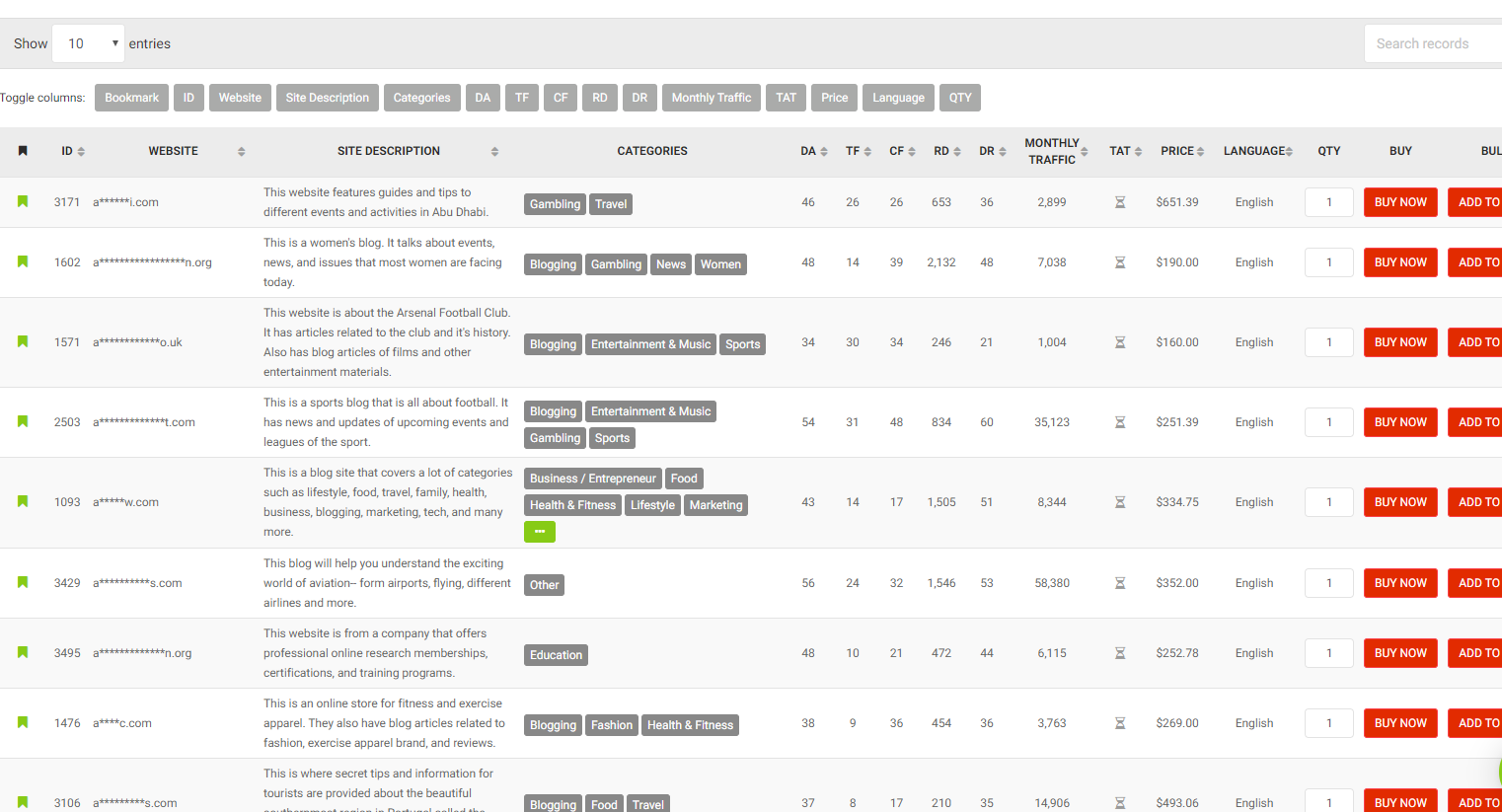Click hourglass TAT icon for ID 1093

1120,502
